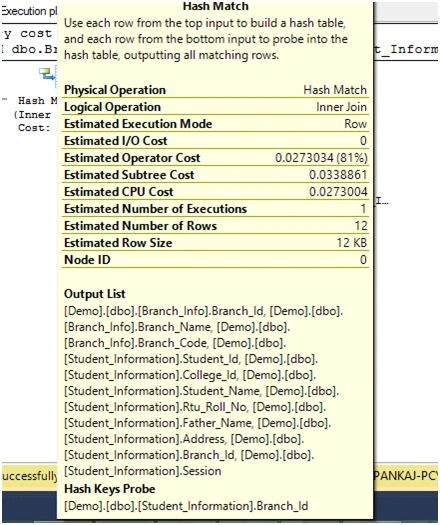Viewport: 440px width, 525px height.
Task: Click the Hash Match operator icon
Action: (47, 74)
